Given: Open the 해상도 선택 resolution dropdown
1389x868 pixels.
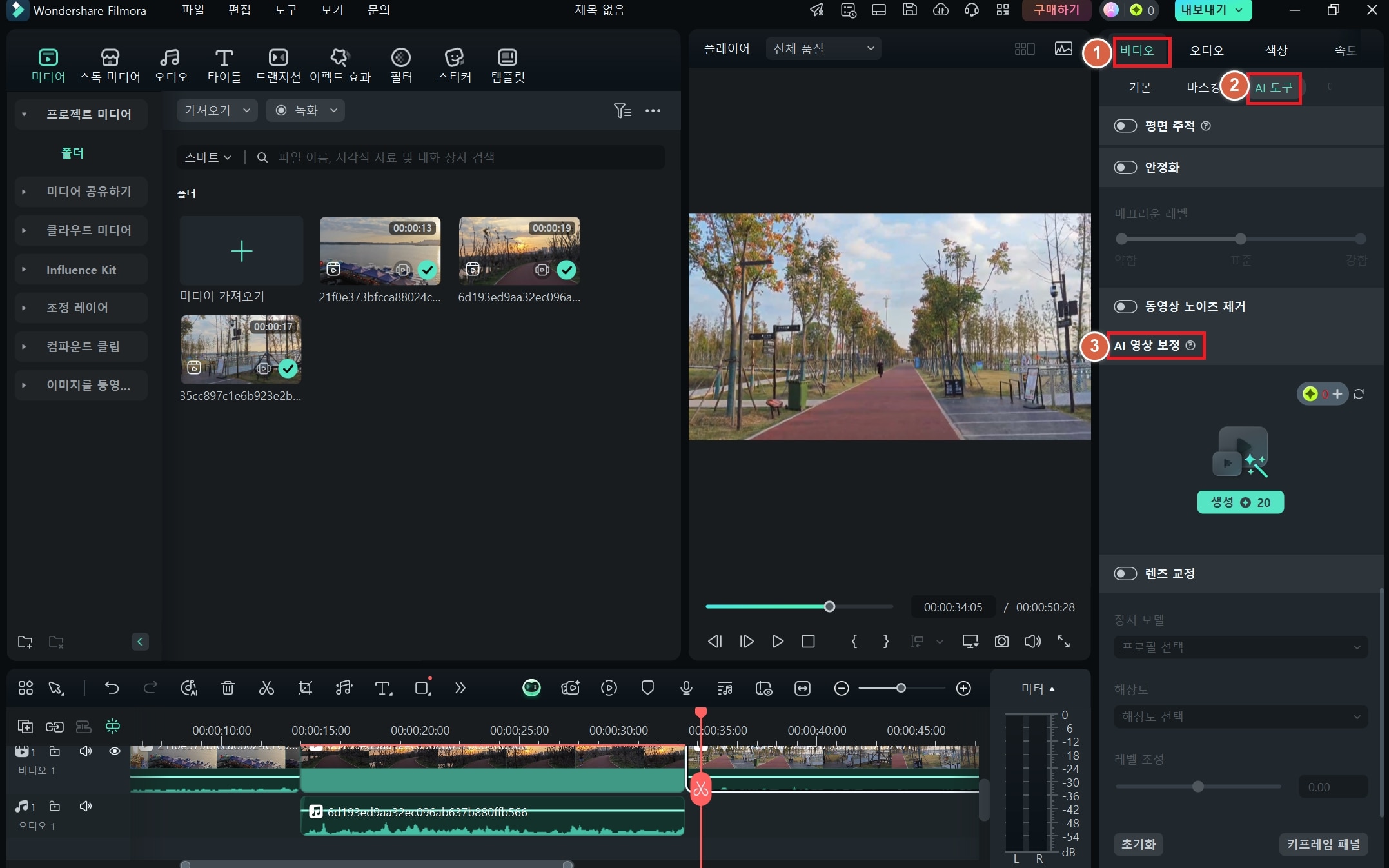Looking at the screenshot, I should pos(1241,716).
